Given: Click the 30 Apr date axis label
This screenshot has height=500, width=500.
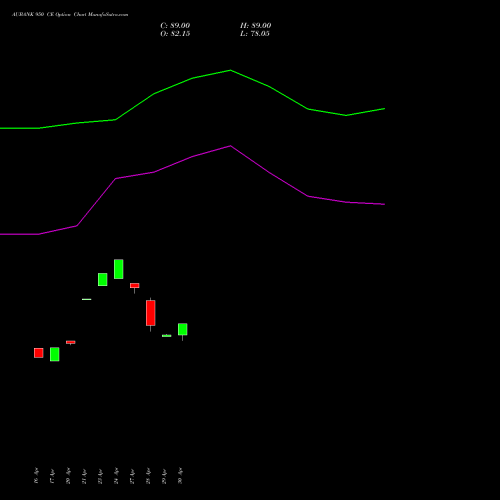Looking at the screenshot, I should (180, 476).
